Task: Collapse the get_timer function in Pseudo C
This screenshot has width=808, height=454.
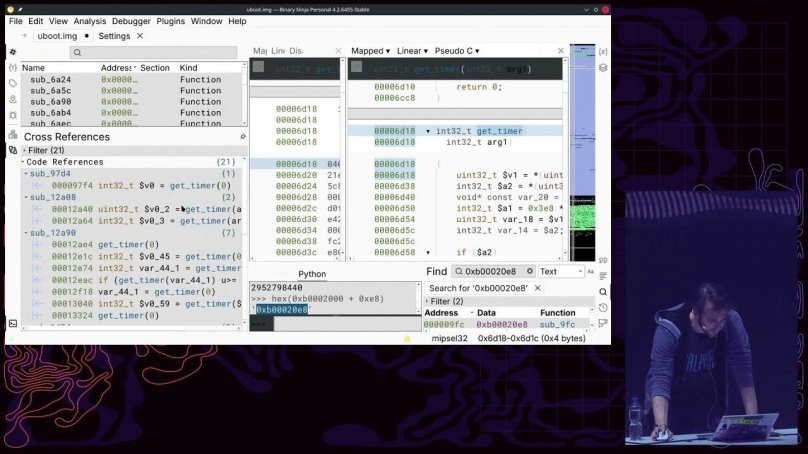Action: [x=428, y=131]
